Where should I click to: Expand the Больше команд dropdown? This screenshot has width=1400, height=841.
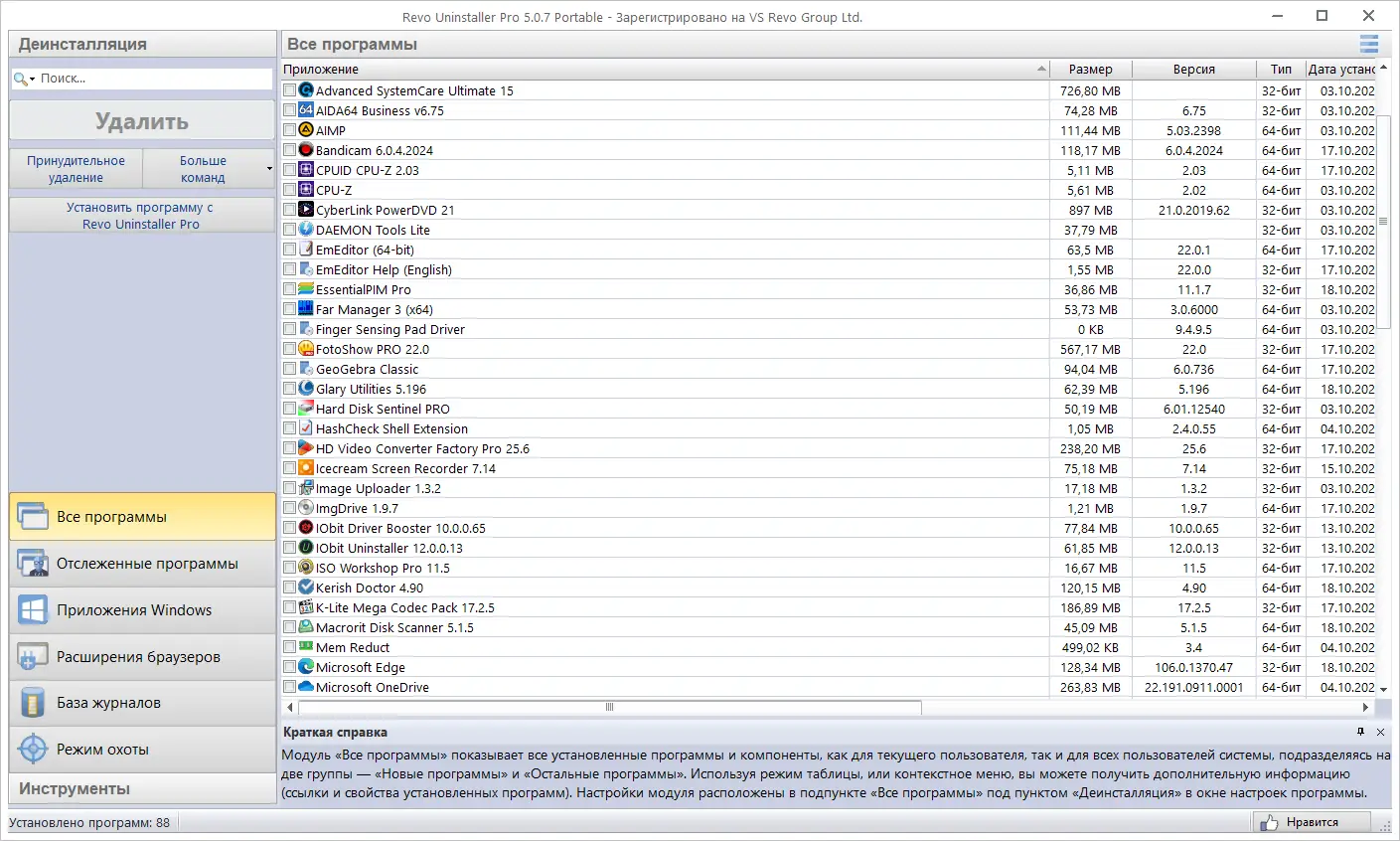pos(269,169)
